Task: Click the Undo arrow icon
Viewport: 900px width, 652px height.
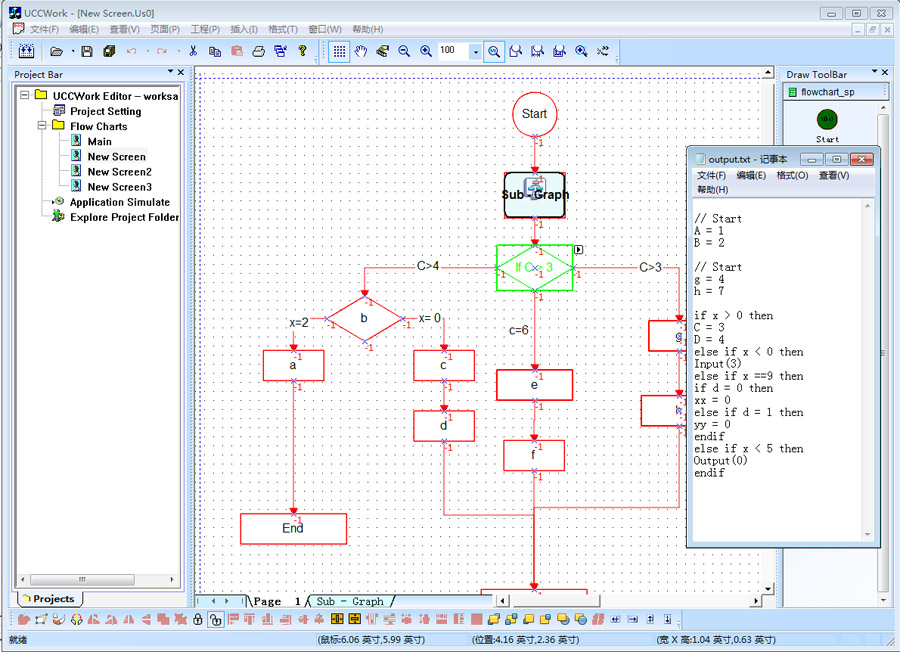Action: 131,51
